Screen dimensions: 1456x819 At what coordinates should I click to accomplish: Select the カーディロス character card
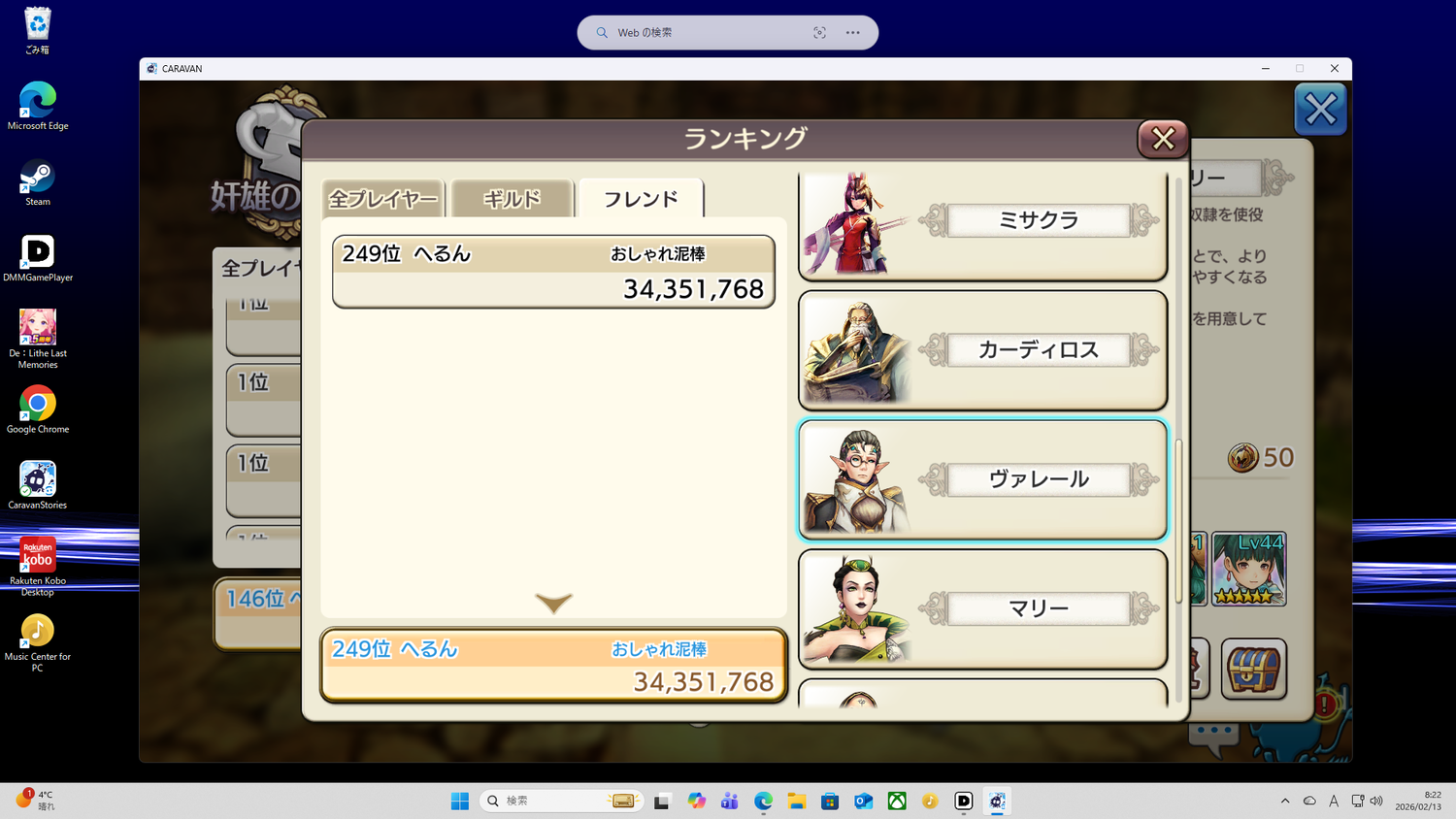pyautogui.click(x=982, y=350)
